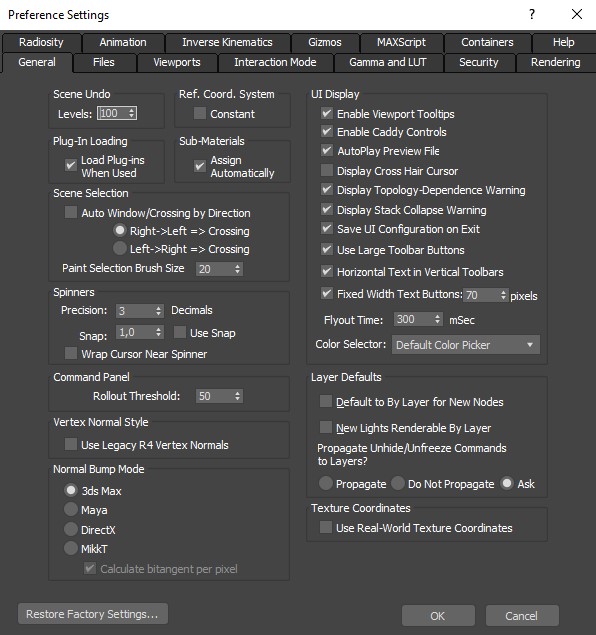Screen dimensions: 596x635
Task: Toggle Enable Caddy Controls
Action: [x=327, y=131]
